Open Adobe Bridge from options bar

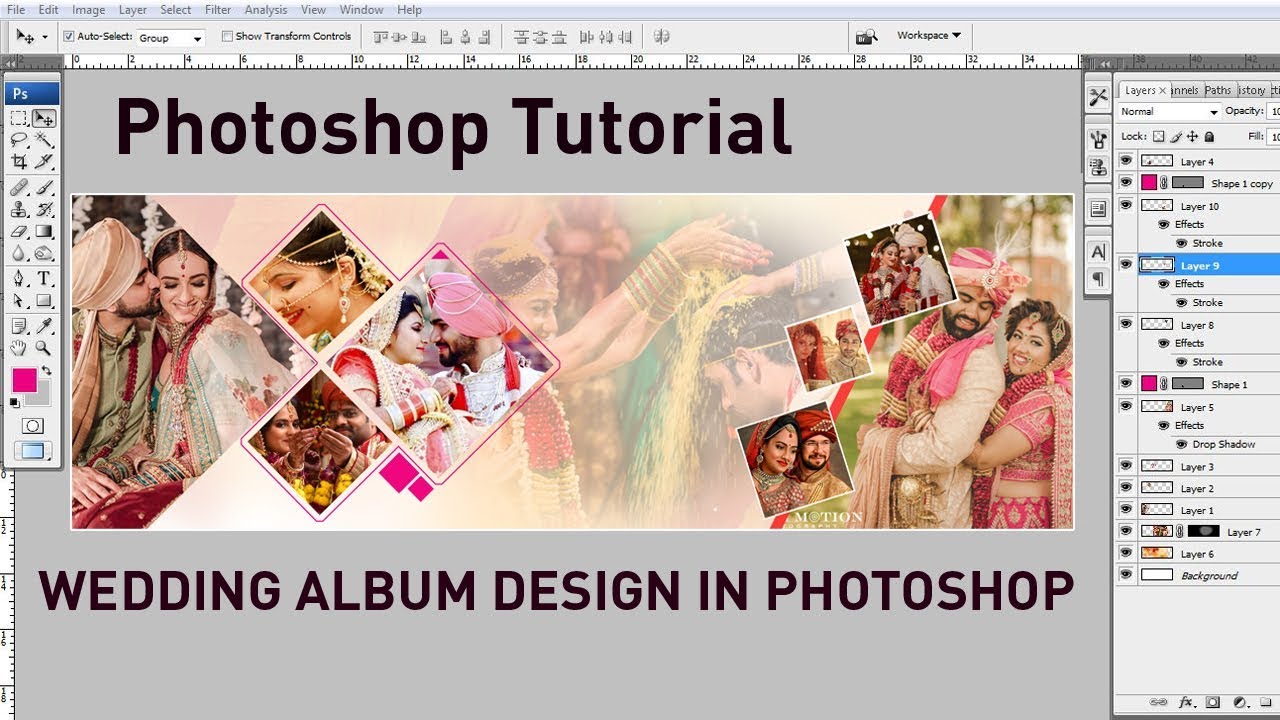click(866, 36)
